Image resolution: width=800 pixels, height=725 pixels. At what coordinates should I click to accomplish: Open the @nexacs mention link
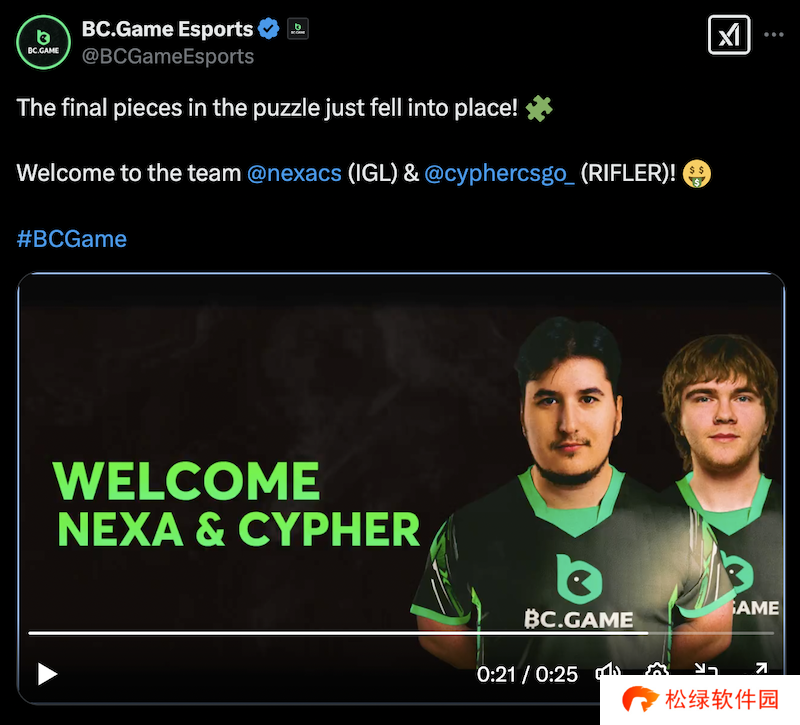pos(294,173)
